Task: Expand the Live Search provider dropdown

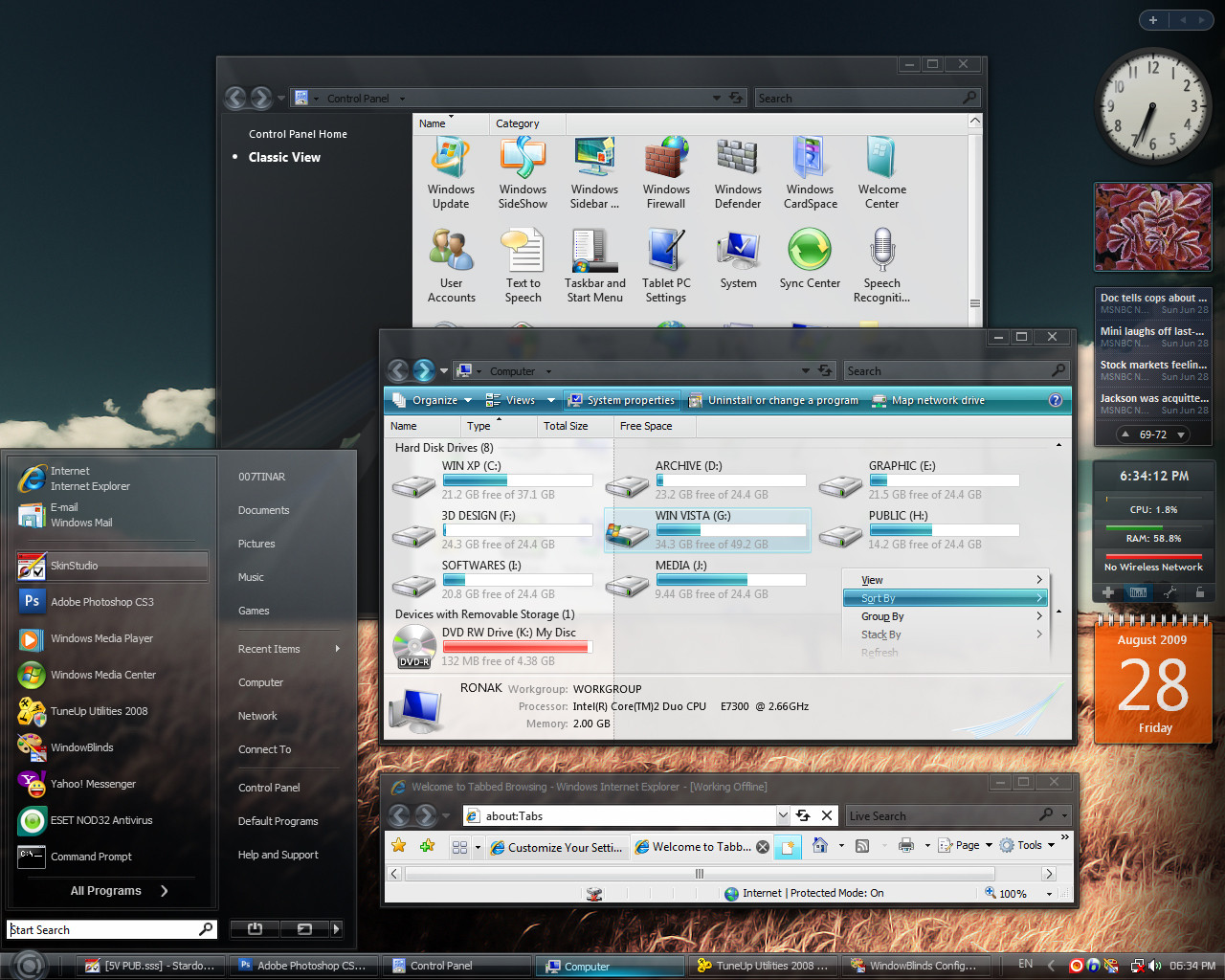Action: tap(1064, 815)
